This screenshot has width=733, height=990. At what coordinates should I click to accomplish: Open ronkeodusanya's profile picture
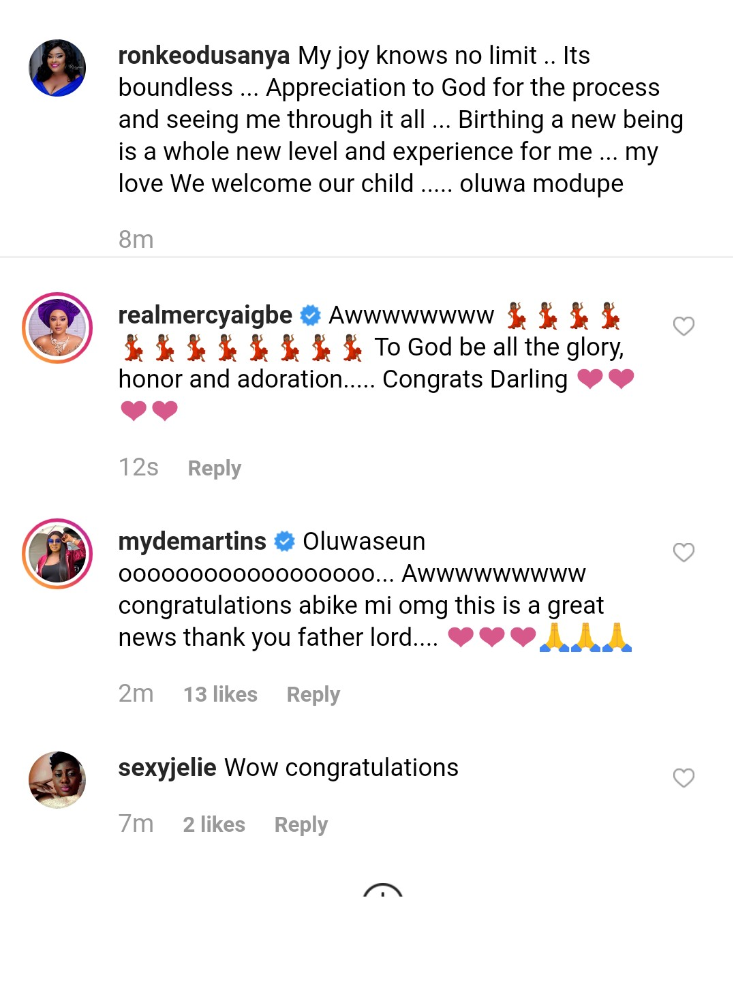[x=57, y=68]
